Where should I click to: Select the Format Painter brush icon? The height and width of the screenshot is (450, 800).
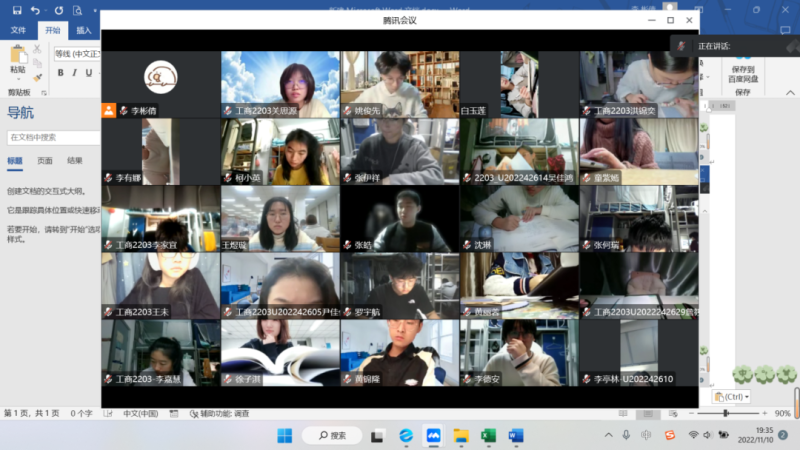37,78
